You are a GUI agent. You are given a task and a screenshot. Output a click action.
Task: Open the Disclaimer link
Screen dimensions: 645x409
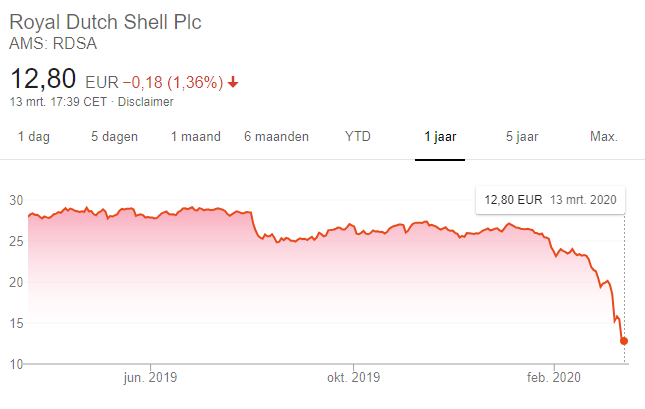click(147, 102)
